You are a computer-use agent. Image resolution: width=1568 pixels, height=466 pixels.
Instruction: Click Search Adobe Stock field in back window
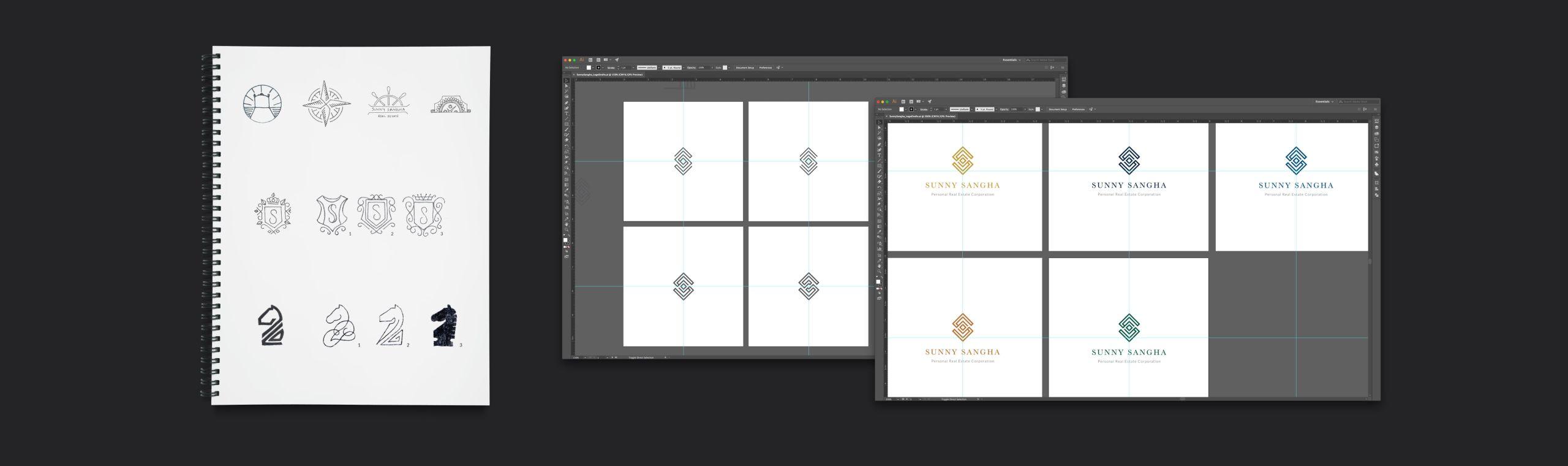coord(1046,60)
